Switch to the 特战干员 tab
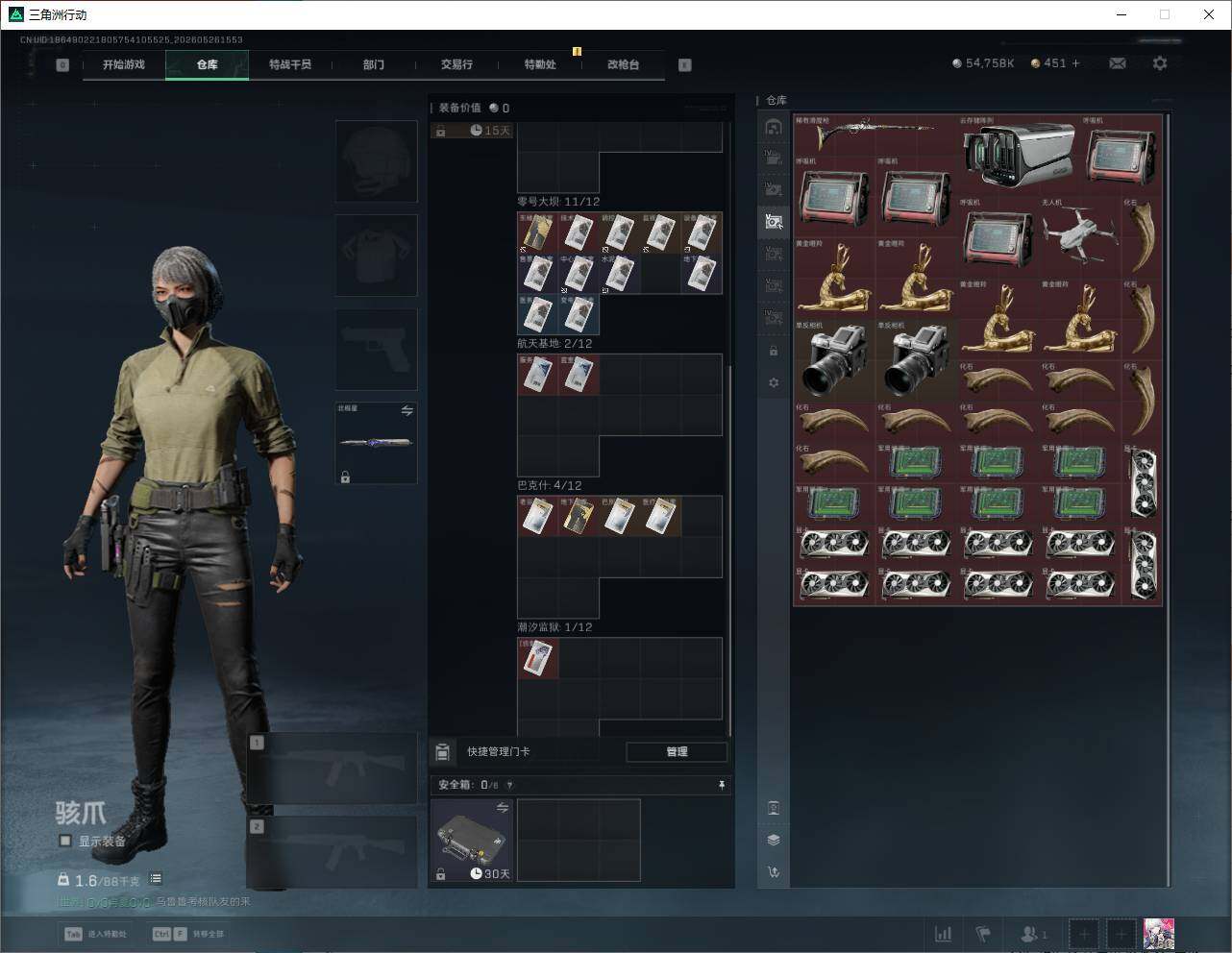The height and width of the screenshot is (953, 1232). [290, 64]
